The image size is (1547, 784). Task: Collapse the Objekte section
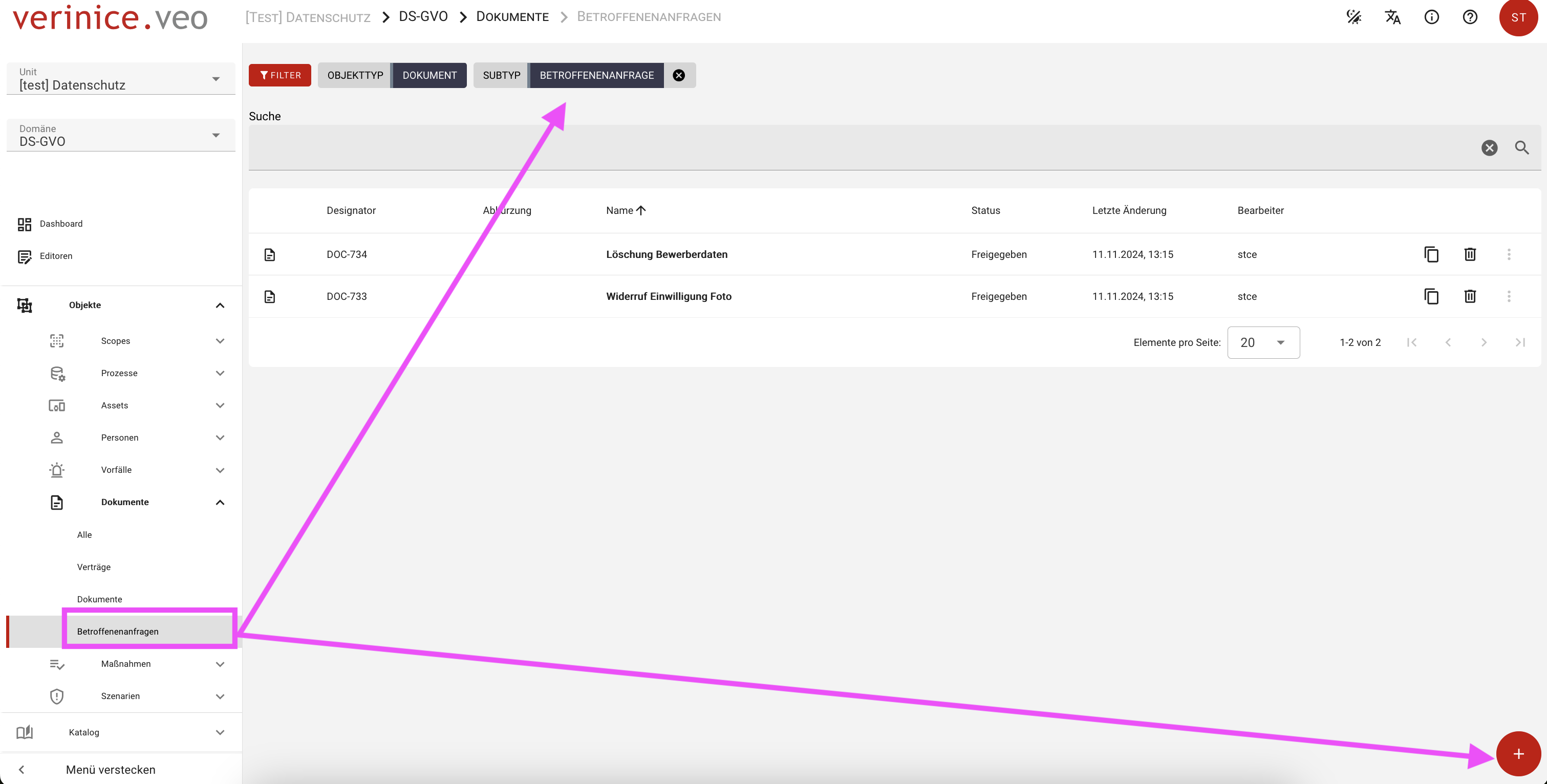(220, 305)
